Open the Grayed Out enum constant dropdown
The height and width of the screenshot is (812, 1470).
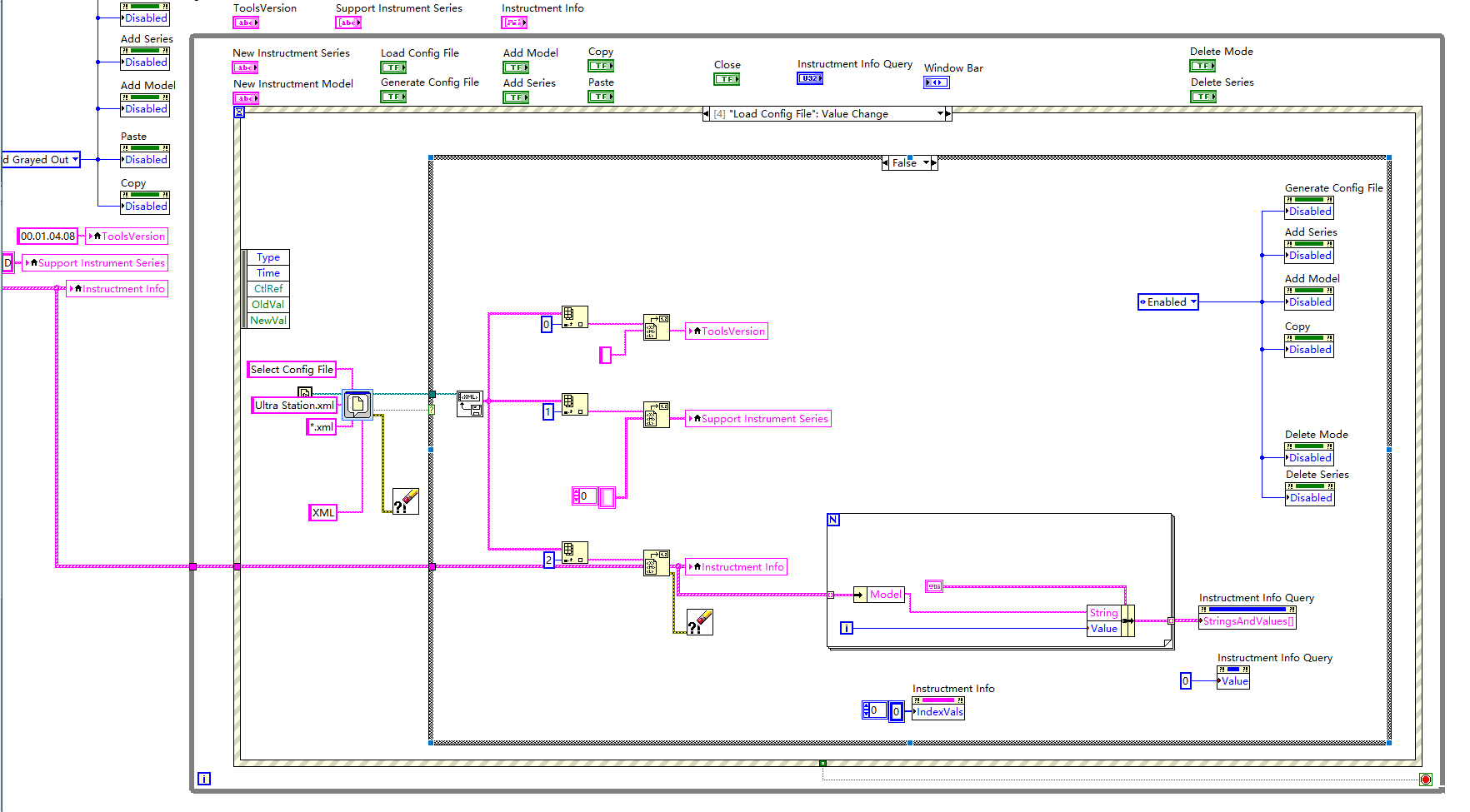coord(75,159)
